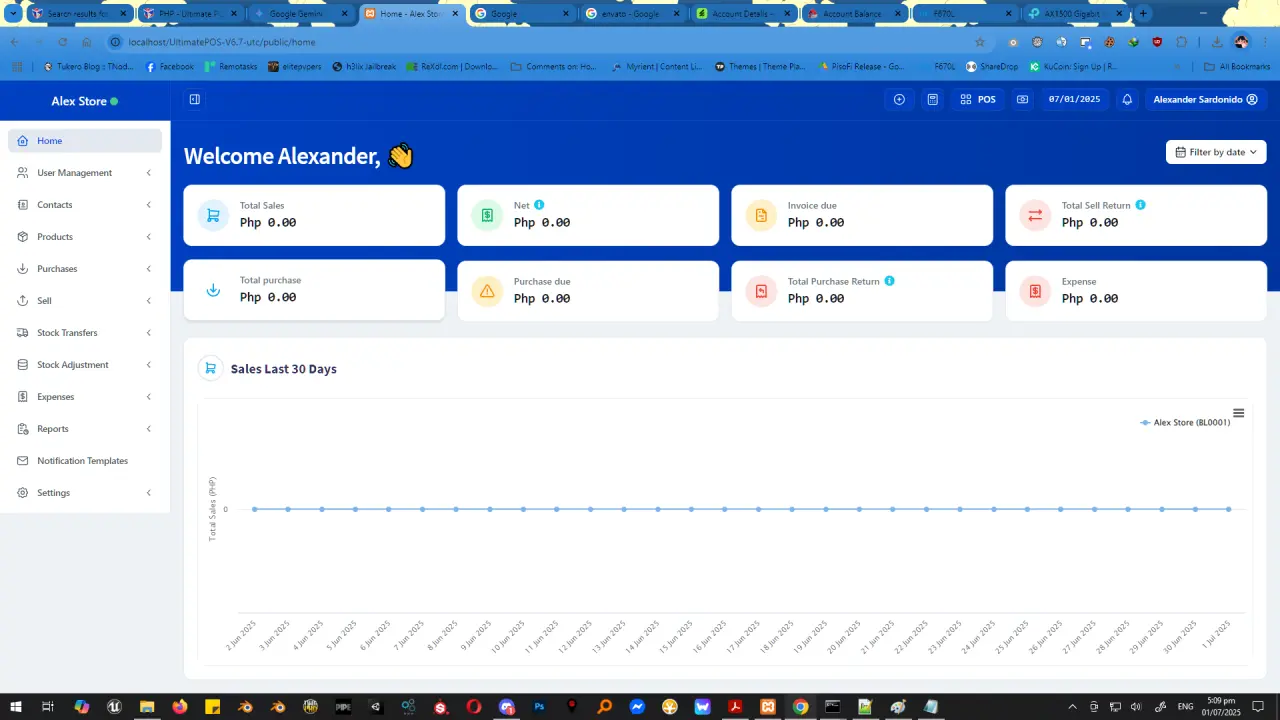
Task: Click the Total purchase download-arrow icon
Action: click(213, 290)
